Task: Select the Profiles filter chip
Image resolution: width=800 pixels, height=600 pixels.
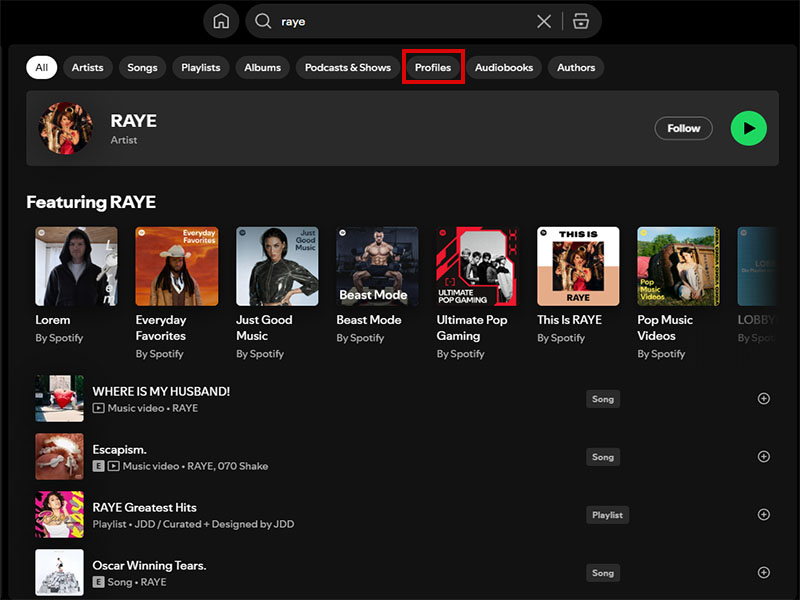Action: [433, 67]
